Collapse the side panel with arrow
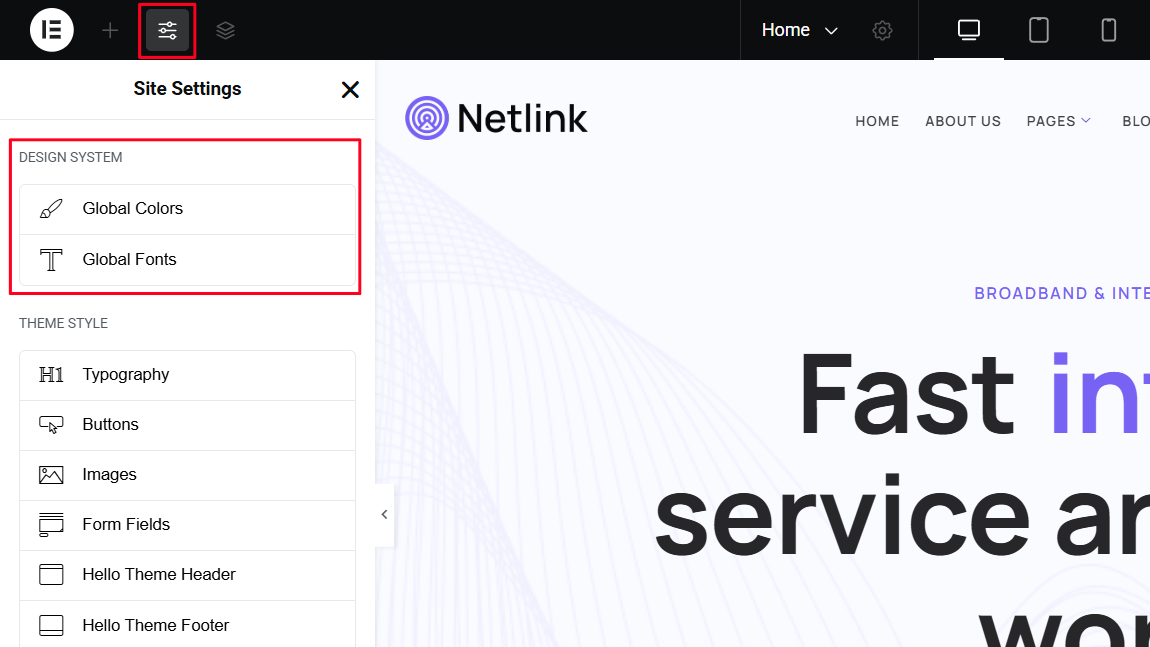The height and width of the screenshot is (647, 1150). (x=384, y=514)
